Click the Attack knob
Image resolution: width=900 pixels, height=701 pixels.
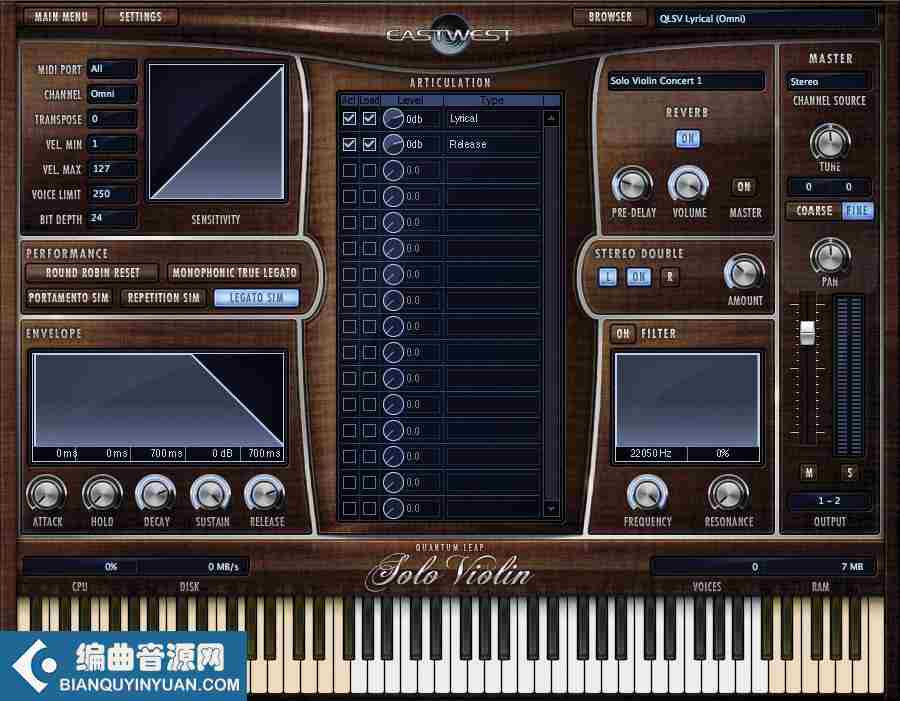[x=46, y=494]
